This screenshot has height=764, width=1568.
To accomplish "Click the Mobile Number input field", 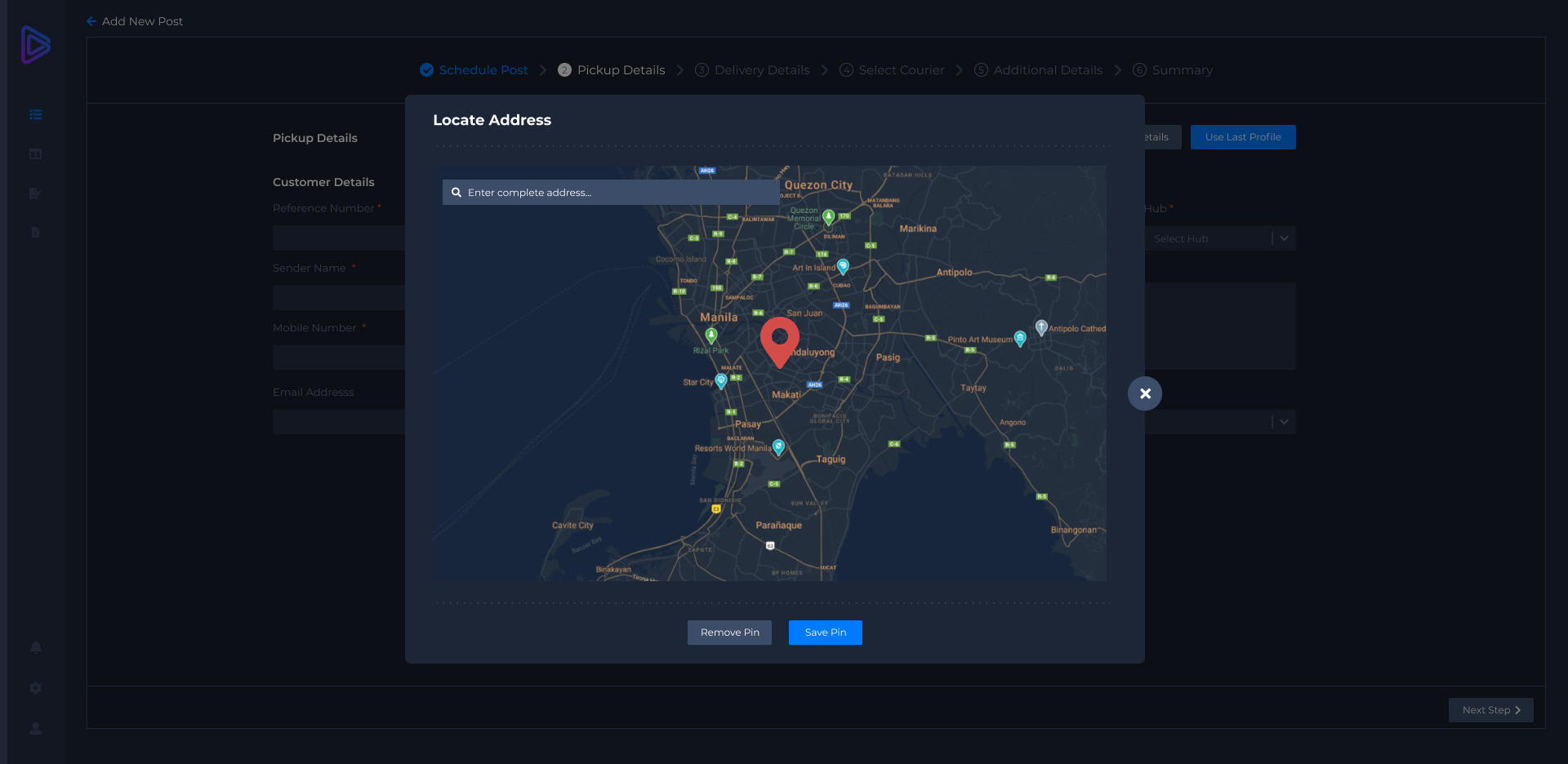I will [339, 358].
